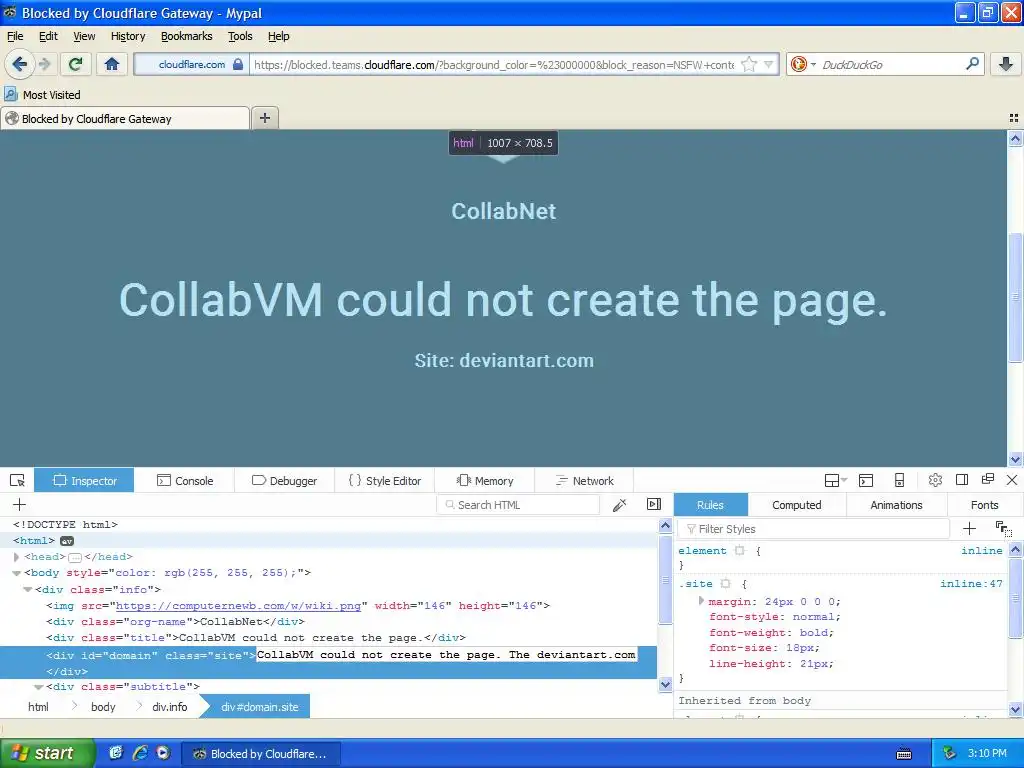1024x768 pixels.
Task: Collapse the body node
Action: pos(16,573)
